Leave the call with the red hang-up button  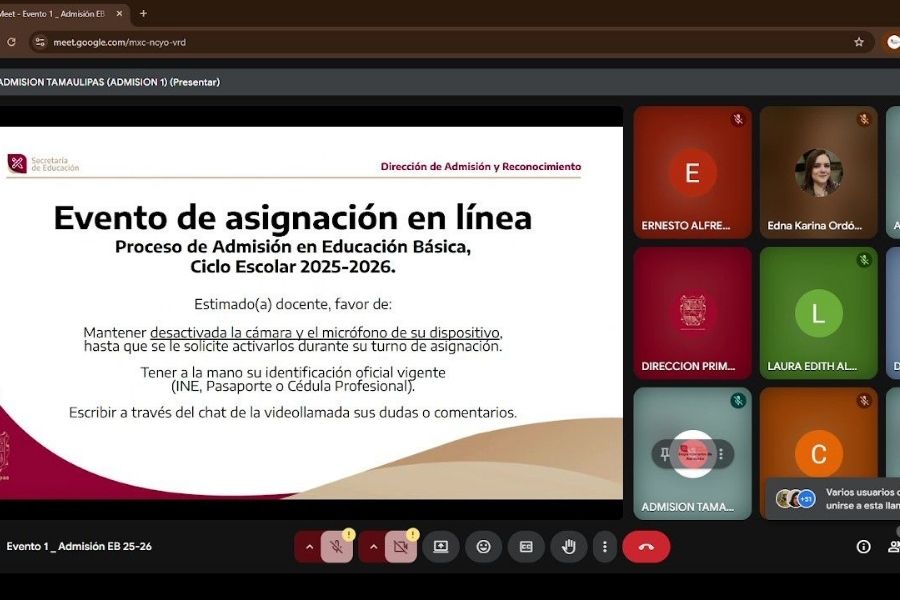coord(646,547)
